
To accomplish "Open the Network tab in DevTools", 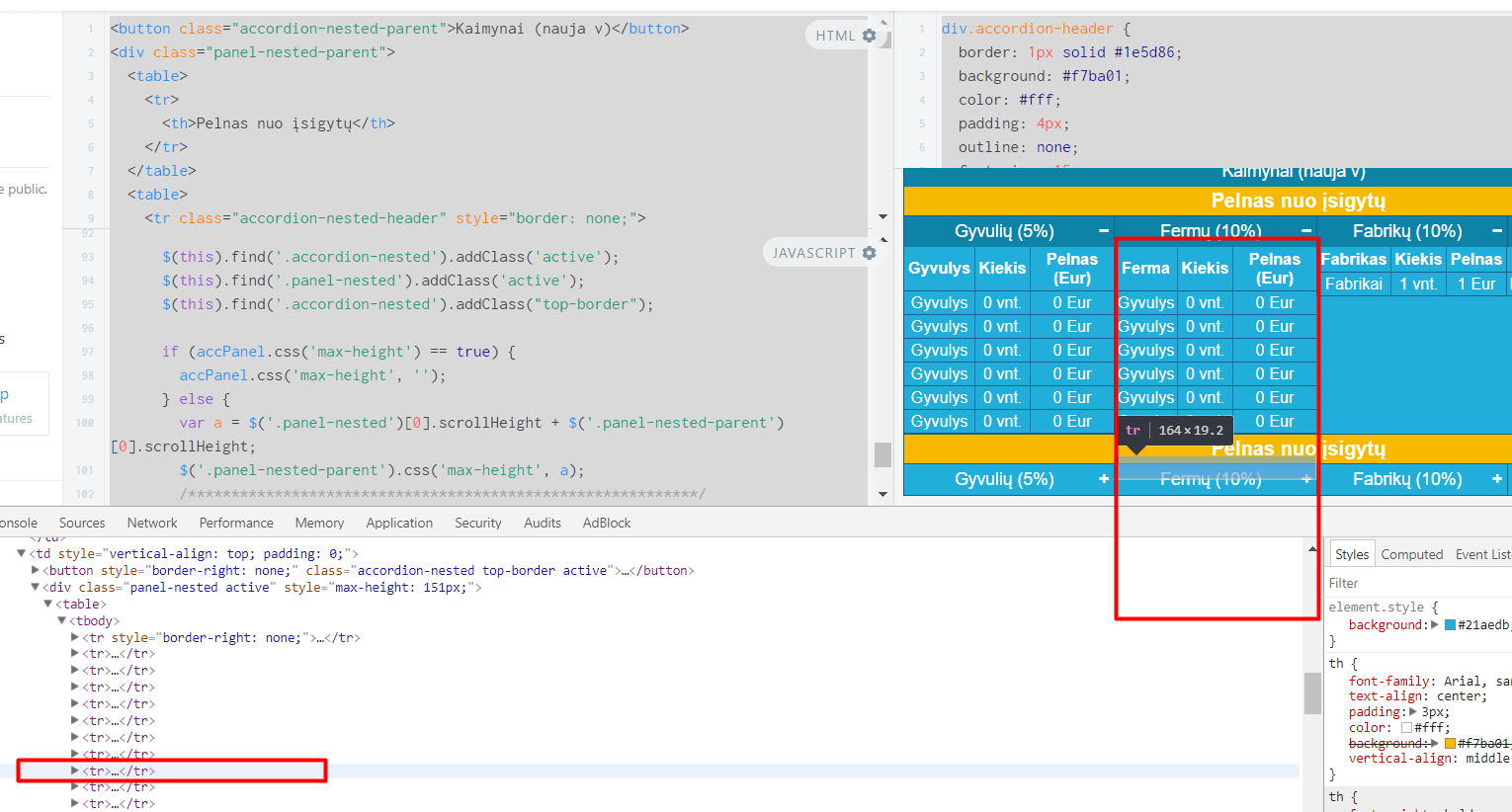I will point(151,523).
